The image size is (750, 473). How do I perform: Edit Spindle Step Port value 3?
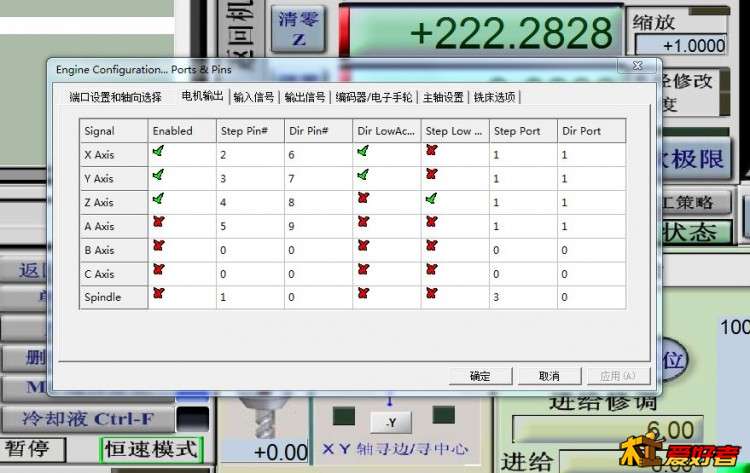tap(523, 297)
